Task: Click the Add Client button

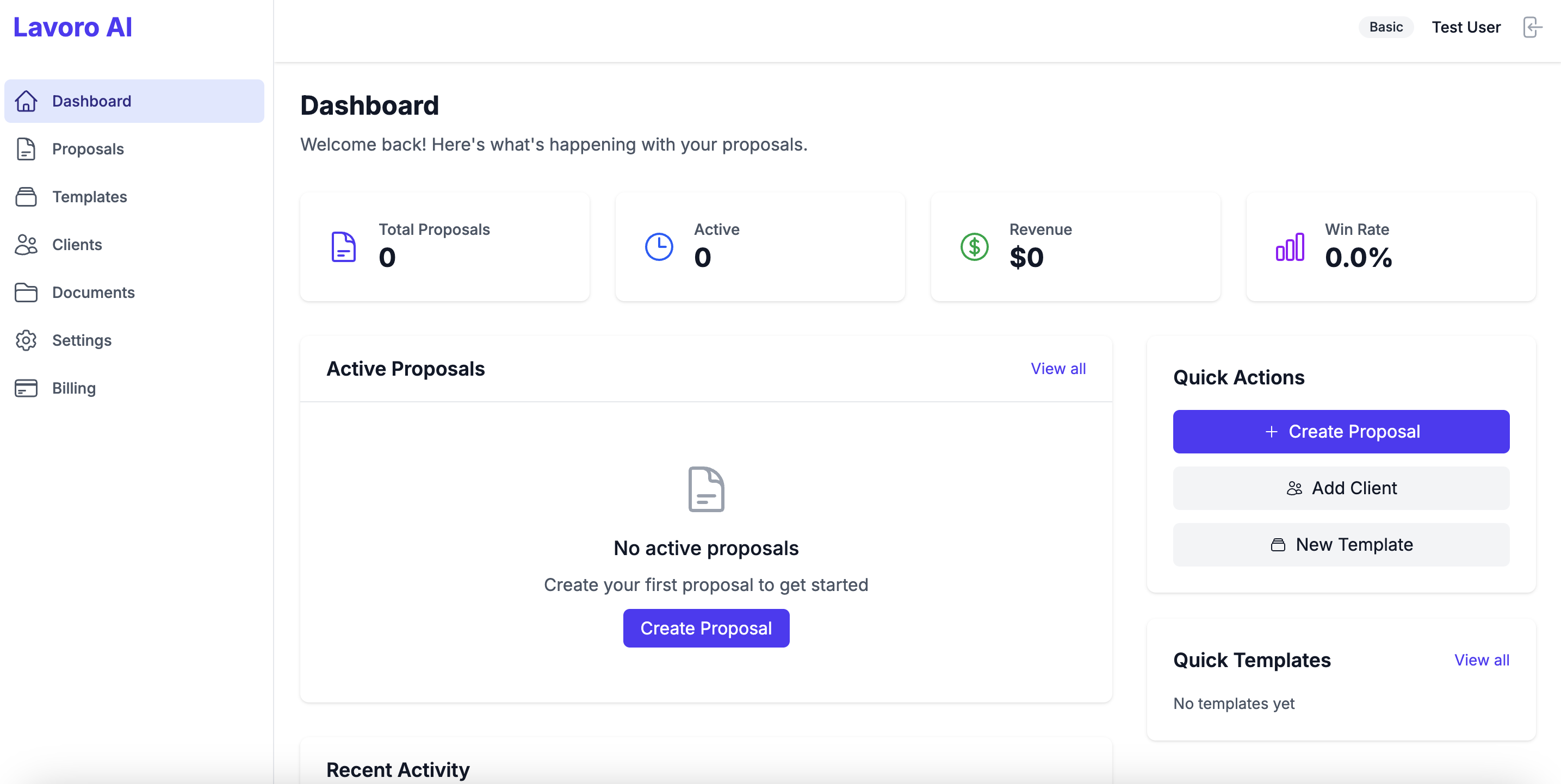Action: 1341,488
